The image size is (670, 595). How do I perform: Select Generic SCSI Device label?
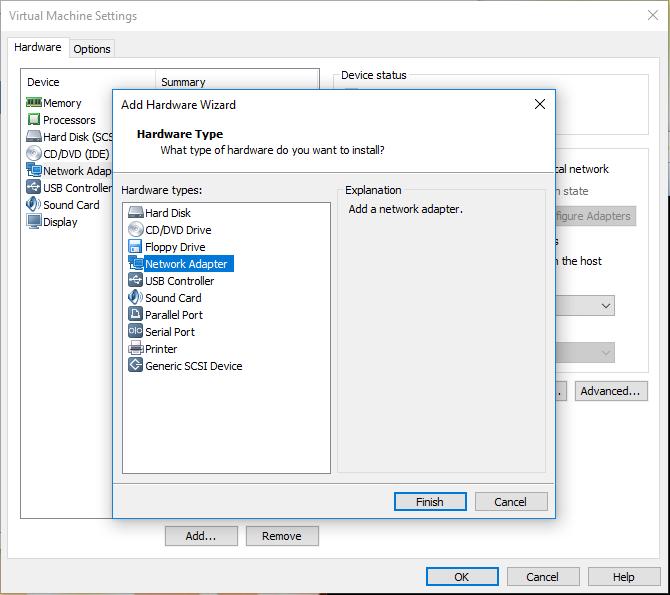point(194,366)
